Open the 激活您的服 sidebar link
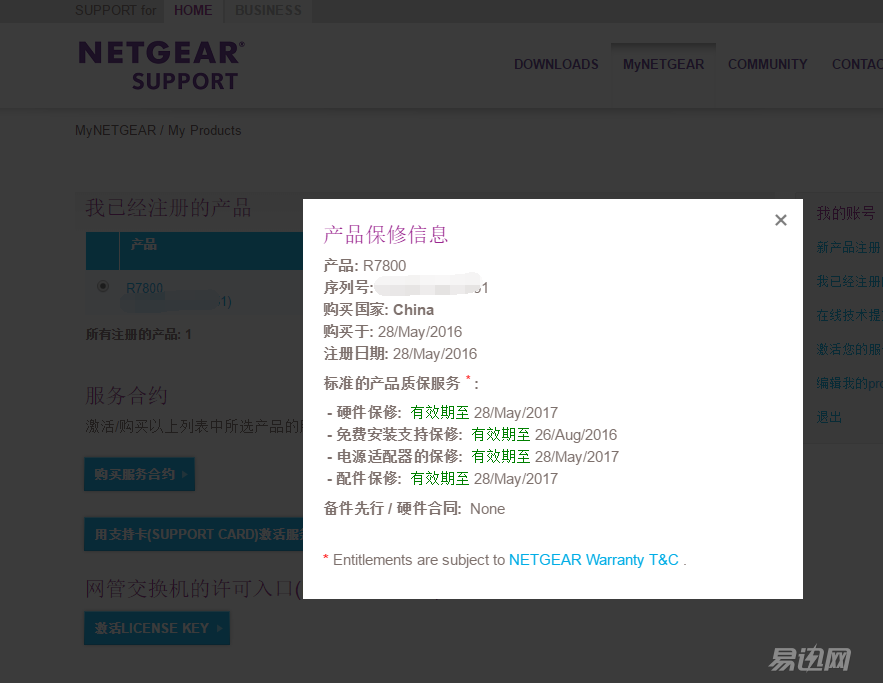Screen dimensions: 883x683 (x=849, y=349)
